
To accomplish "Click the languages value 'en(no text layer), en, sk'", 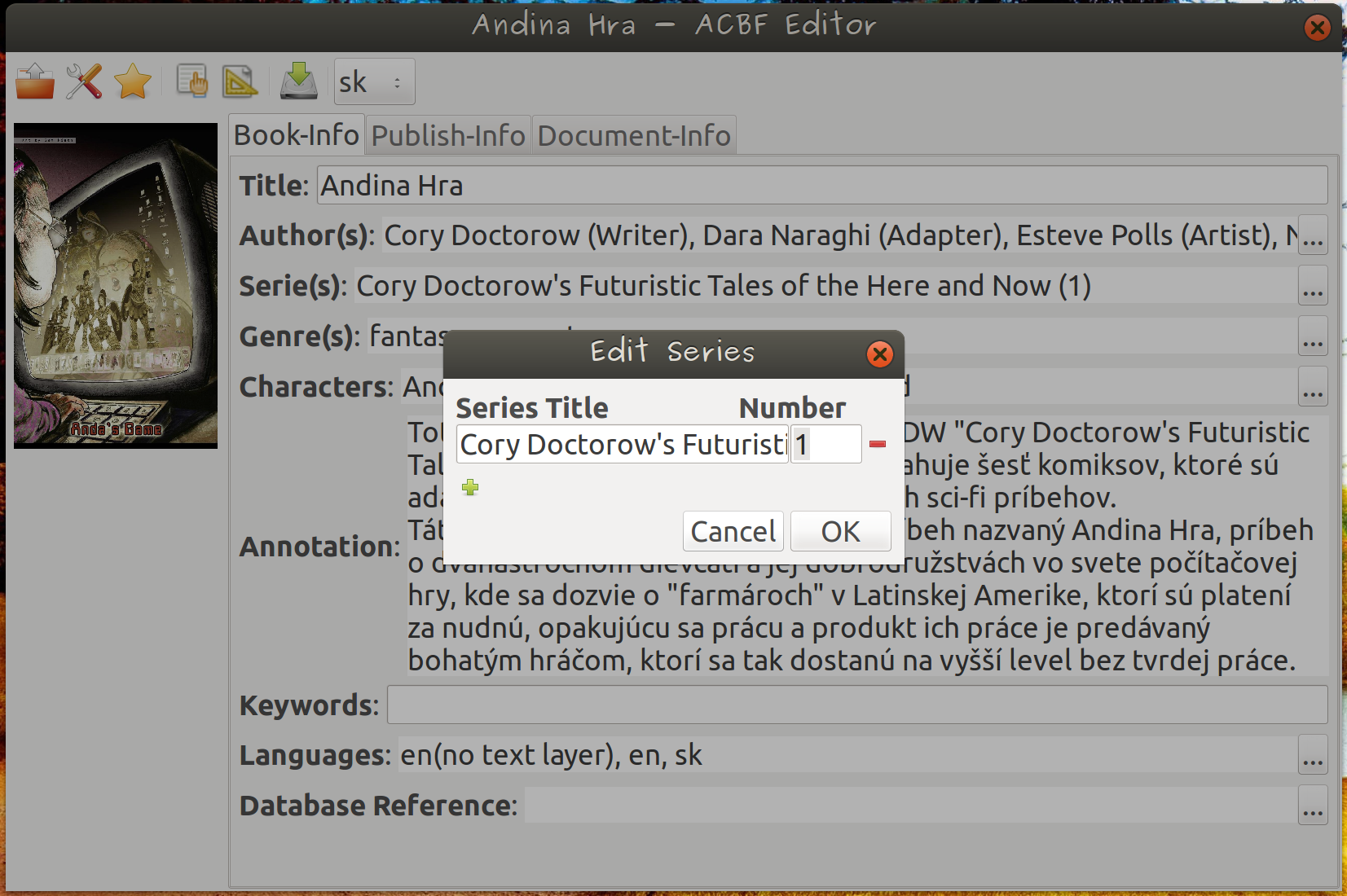I will pyautogui.click(x=551, y=755).
